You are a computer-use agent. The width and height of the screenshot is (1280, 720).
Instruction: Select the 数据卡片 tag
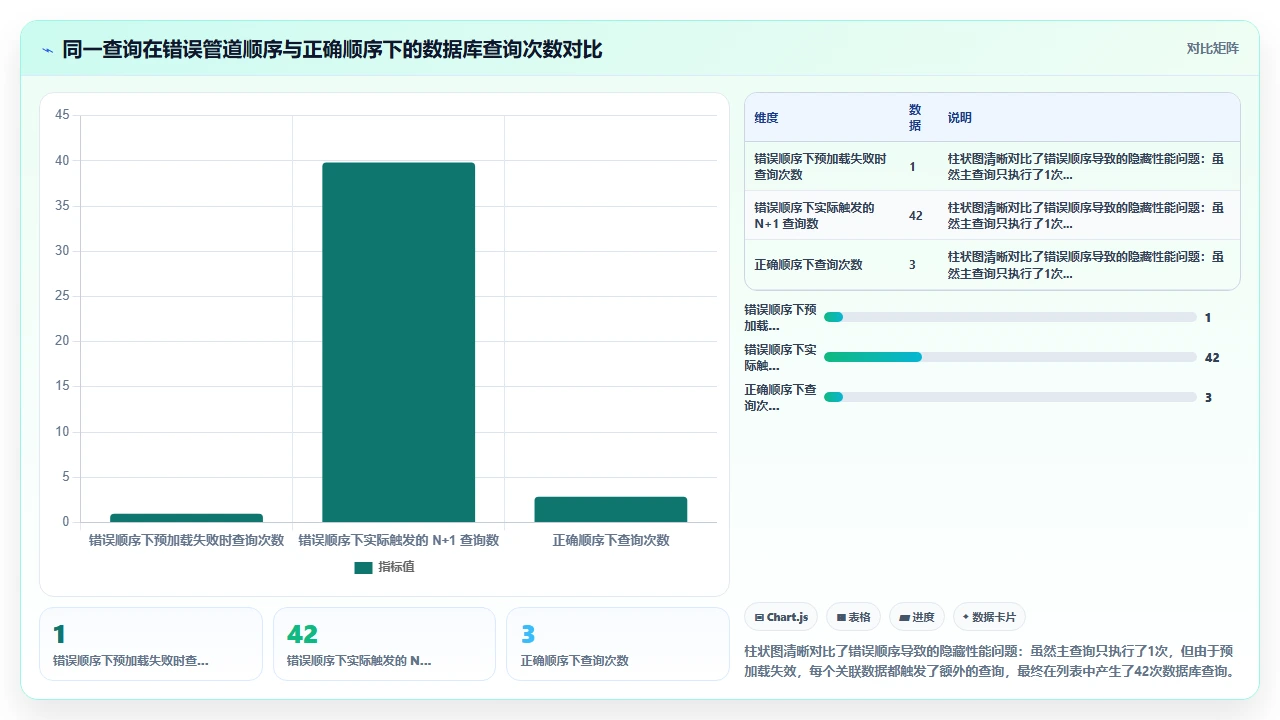989,617
